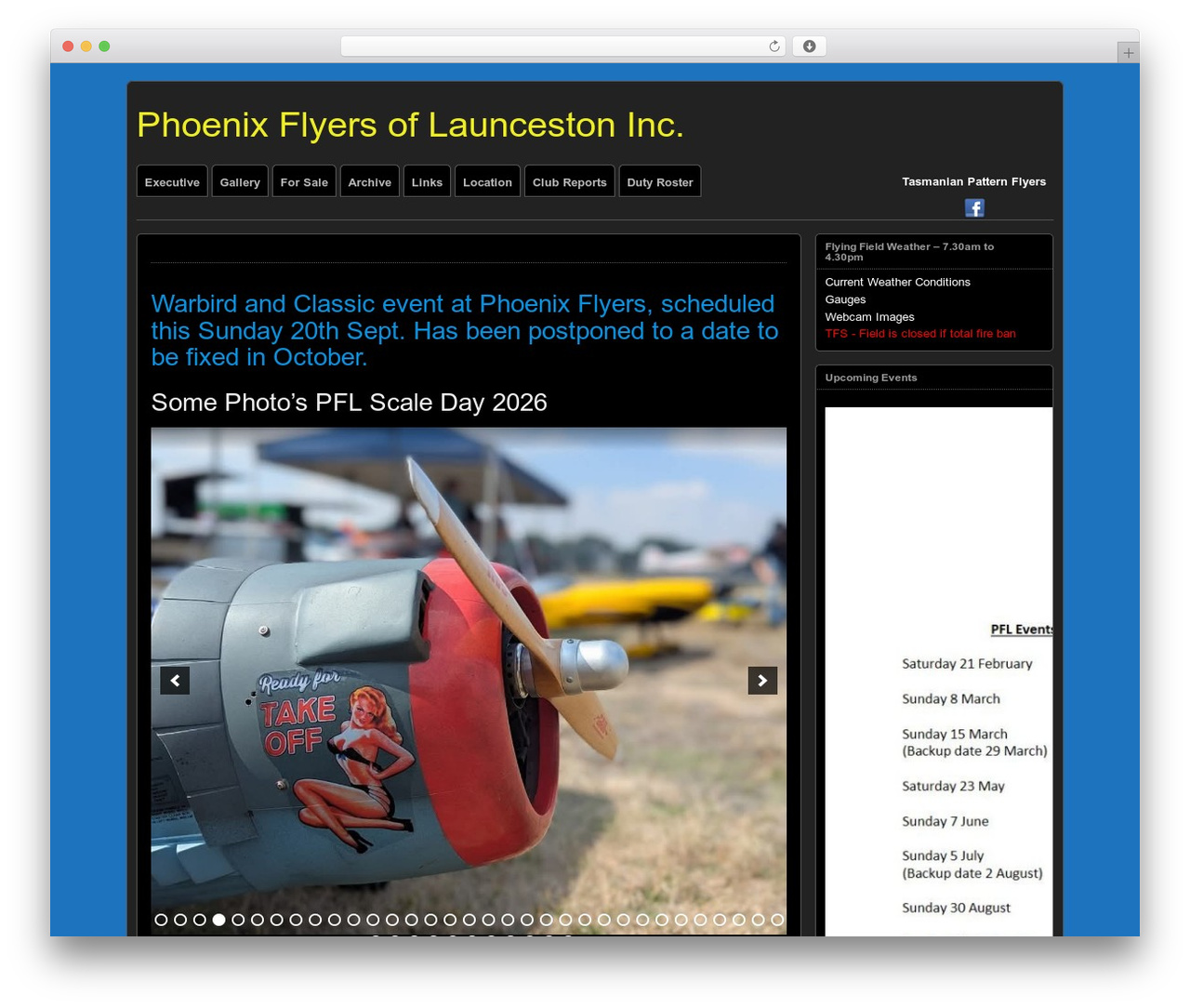1190x1008 pixels.
Task: Click the Saturday 23 May event date
Action: (953, 787)
